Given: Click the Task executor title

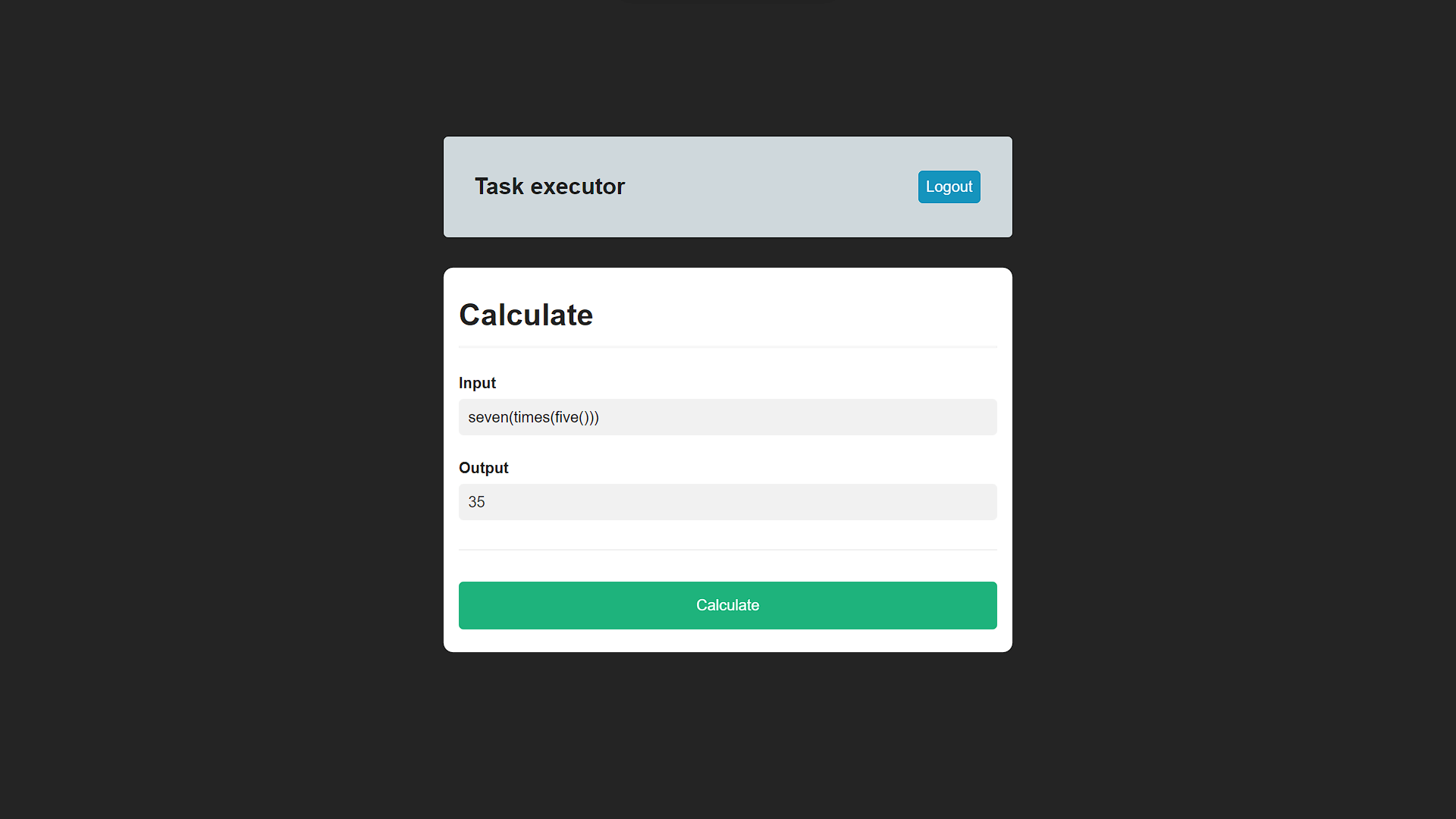Looking at the screenshot, I should tap(549, 186).
